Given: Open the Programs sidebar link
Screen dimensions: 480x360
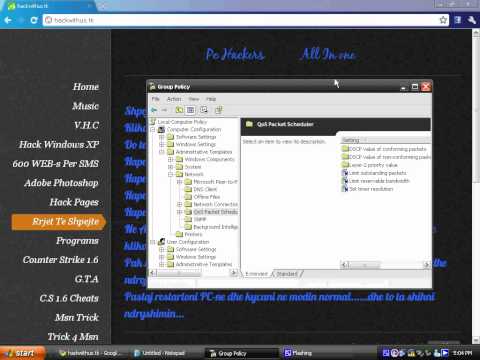Looking at the screenshot, I should [x=77, y=241].
